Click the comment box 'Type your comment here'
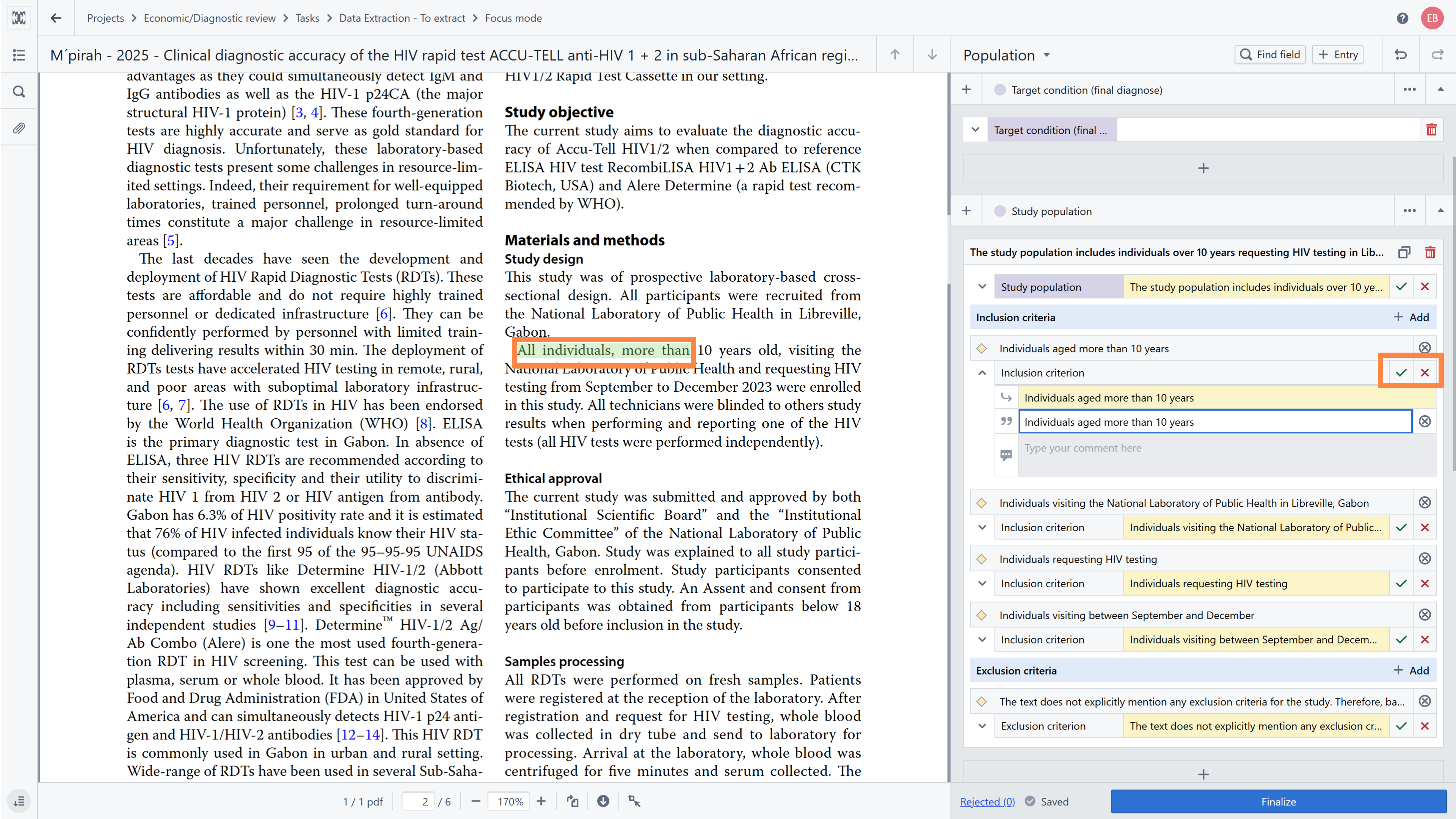 pos(1227,455)
